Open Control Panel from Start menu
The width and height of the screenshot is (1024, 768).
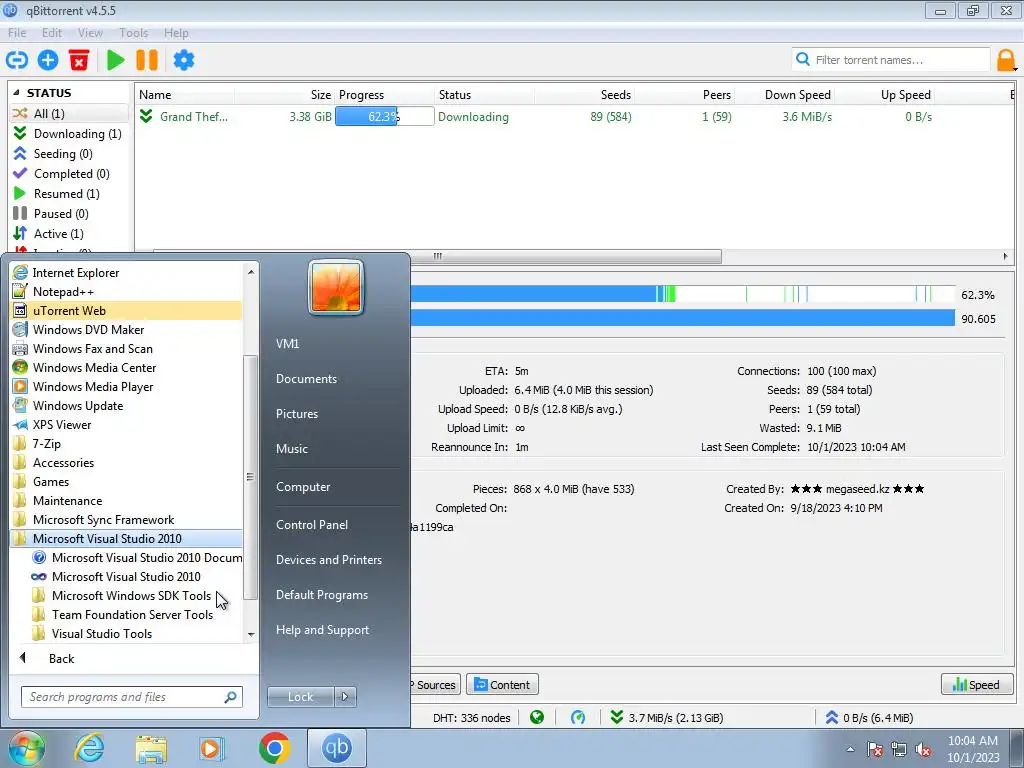point(312,524)
